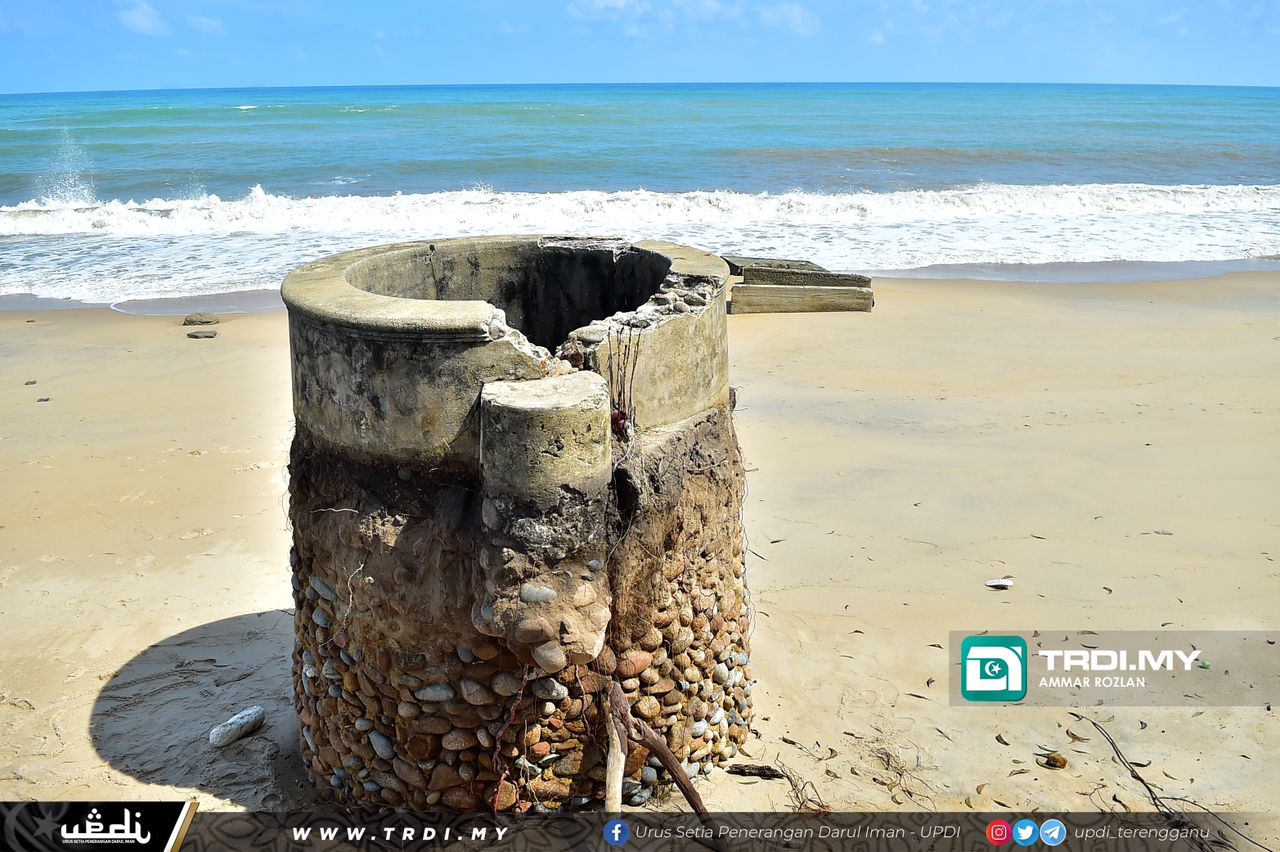
Task: Click the updi_terengganu handle text
Action: (x=1141, y=832)
